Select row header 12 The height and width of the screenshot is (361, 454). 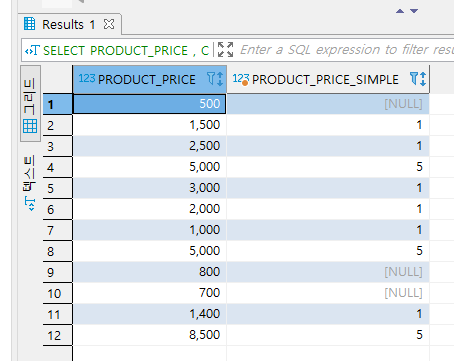pyautogui.click(x=58, y=335)
